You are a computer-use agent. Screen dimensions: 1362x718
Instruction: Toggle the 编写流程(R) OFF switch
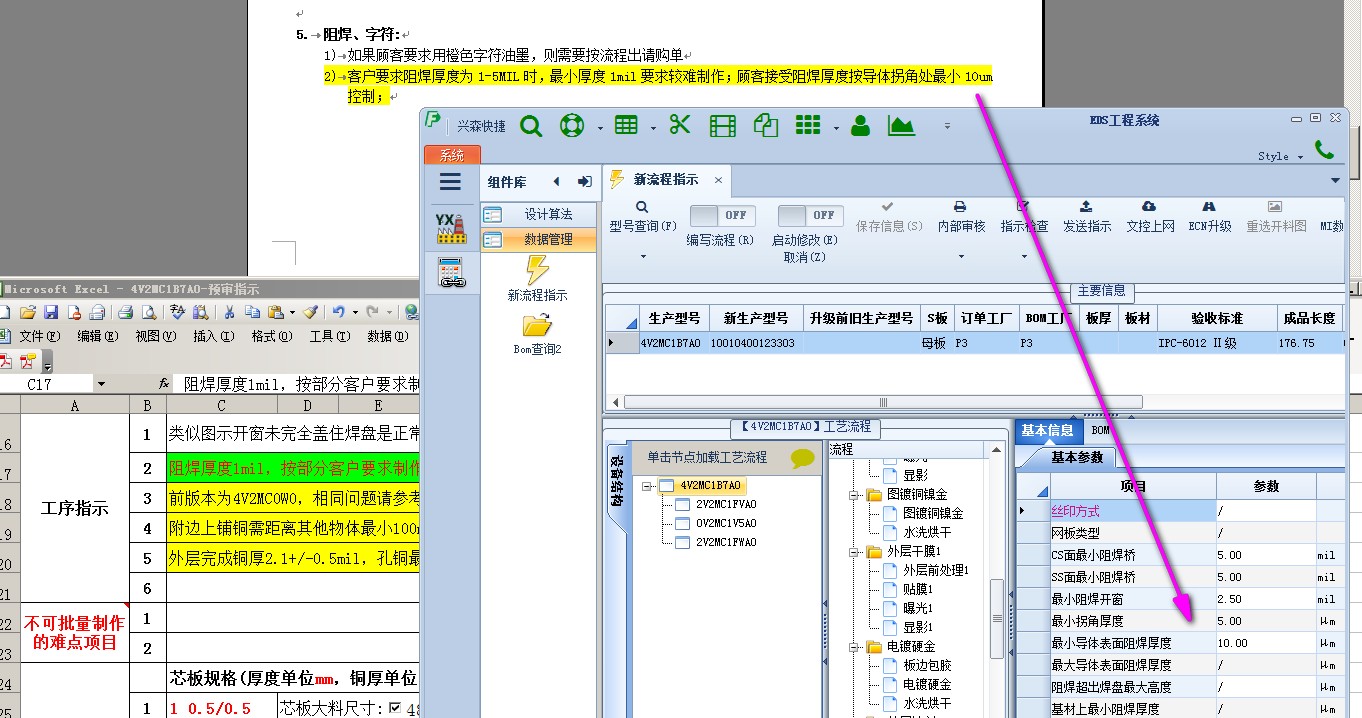tap(723, 215)
